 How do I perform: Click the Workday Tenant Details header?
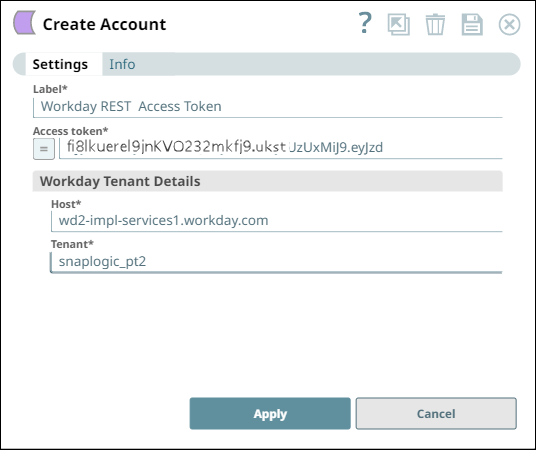[x=268, y=181]
